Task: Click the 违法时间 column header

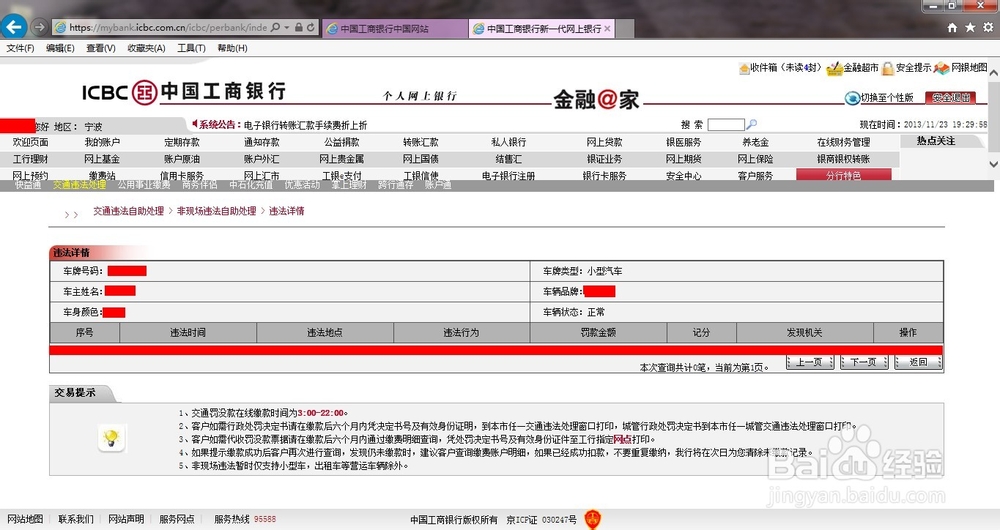Action: point(188,332)
